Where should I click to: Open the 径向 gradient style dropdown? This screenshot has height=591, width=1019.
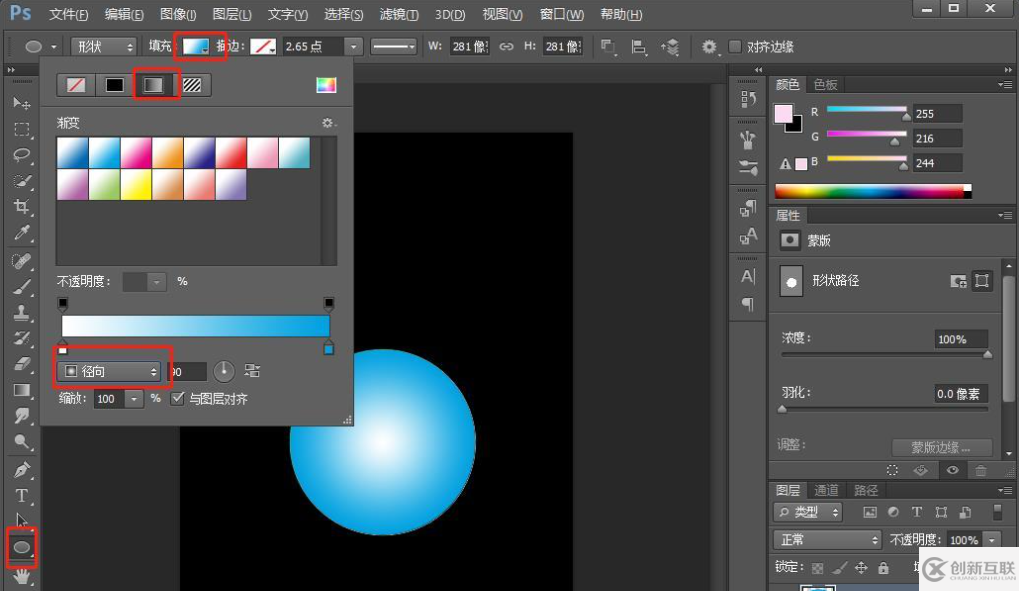tap(110, 371)
